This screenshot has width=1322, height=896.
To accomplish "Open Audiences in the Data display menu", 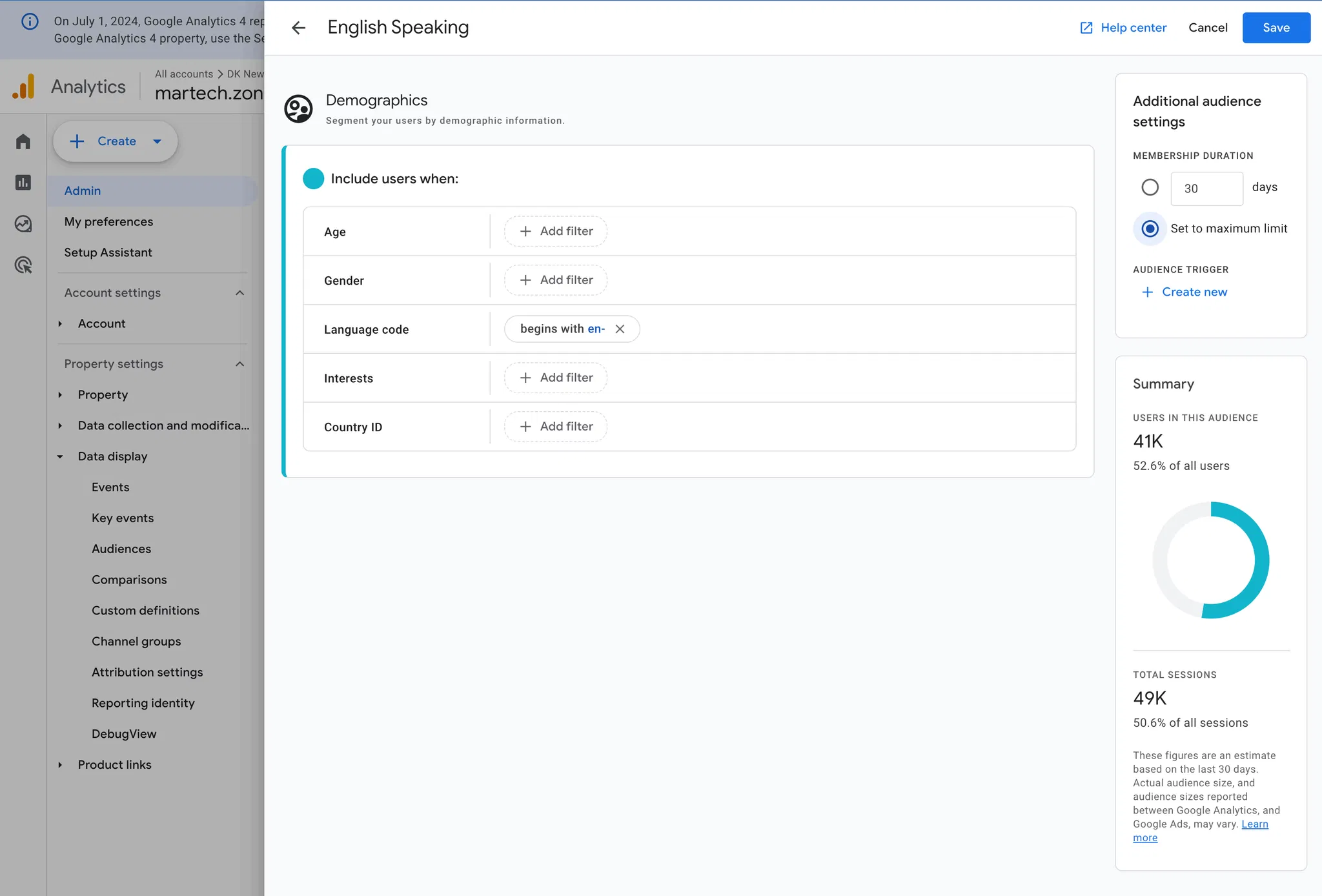I will click(x=121, y=549).
